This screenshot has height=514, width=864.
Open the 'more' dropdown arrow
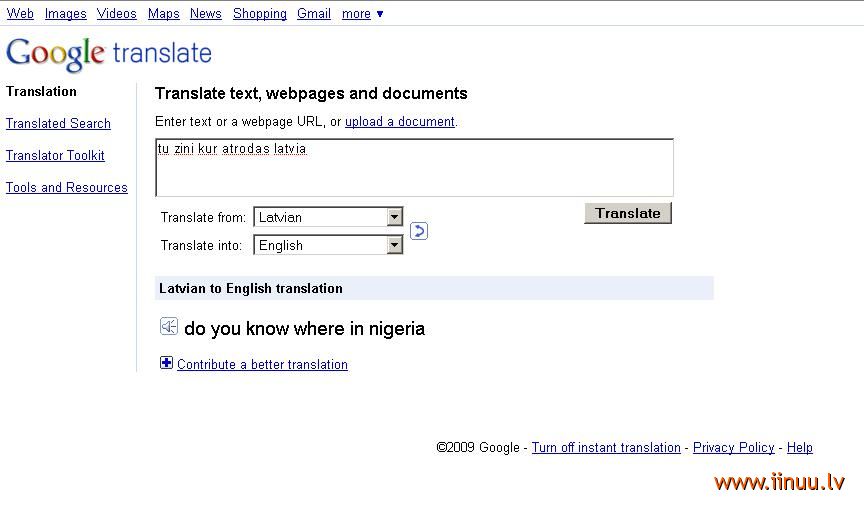tap(380, 14)
